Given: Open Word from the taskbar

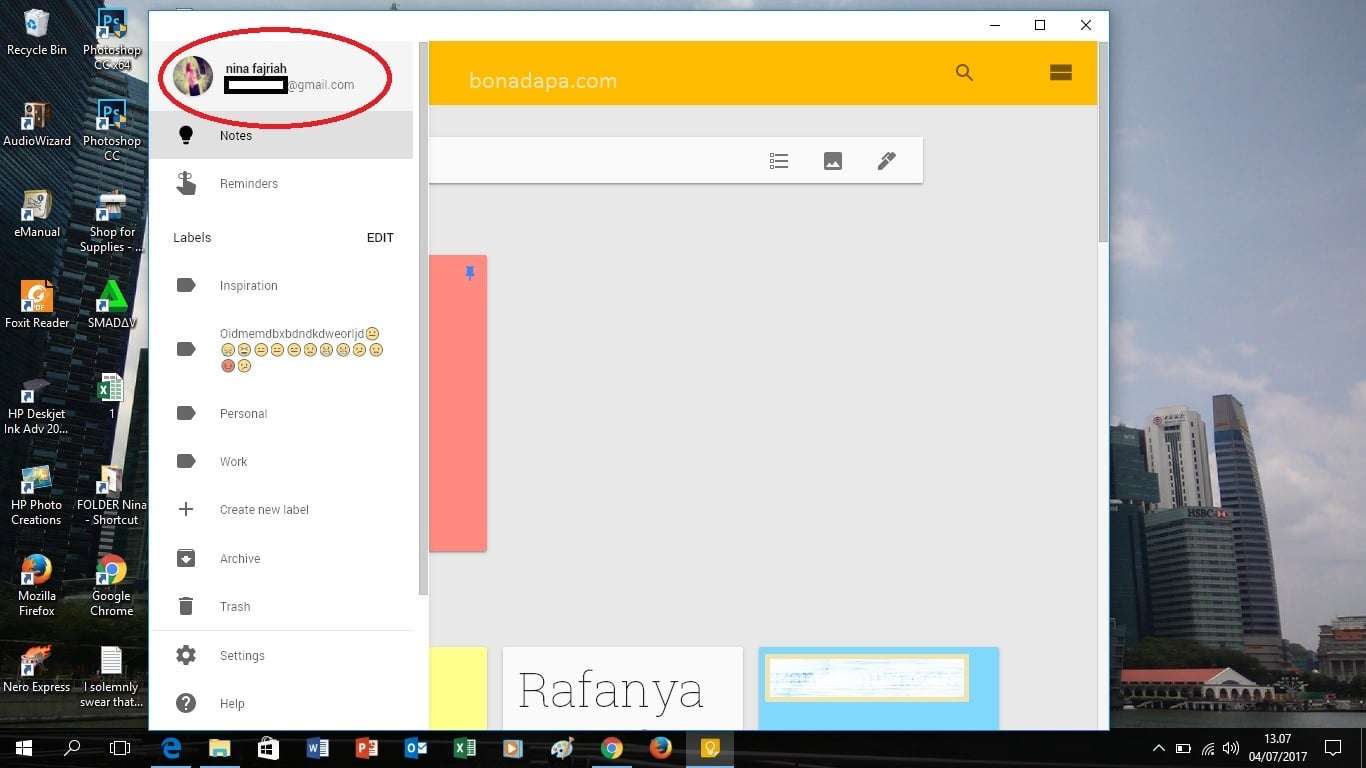Looking at the screenshot, I should pos(318,748).
